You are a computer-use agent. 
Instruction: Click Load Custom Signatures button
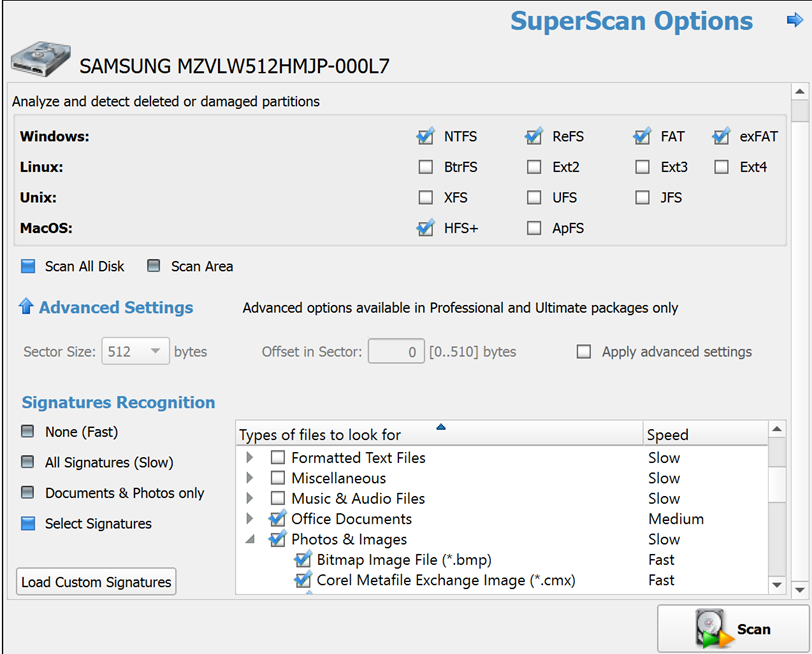click(x=96, y=582)
